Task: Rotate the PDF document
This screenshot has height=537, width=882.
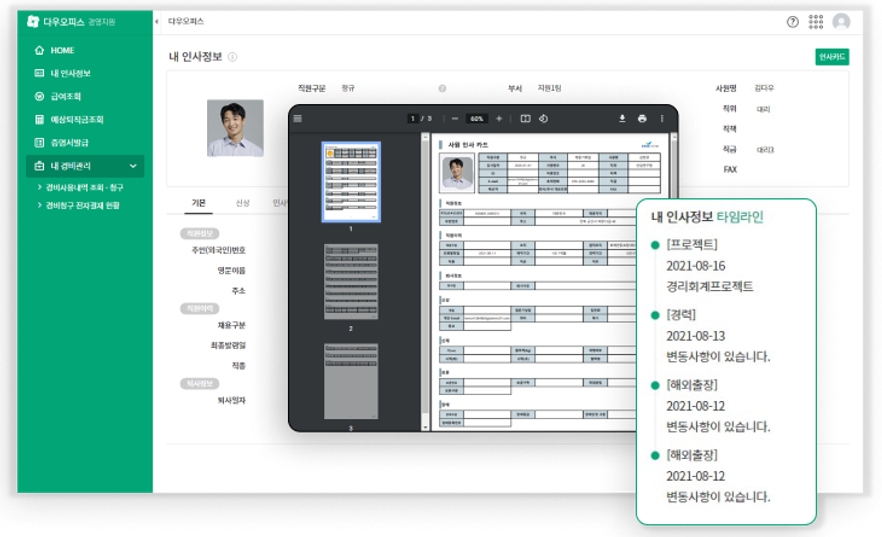Action: click(x=543, y=119)
